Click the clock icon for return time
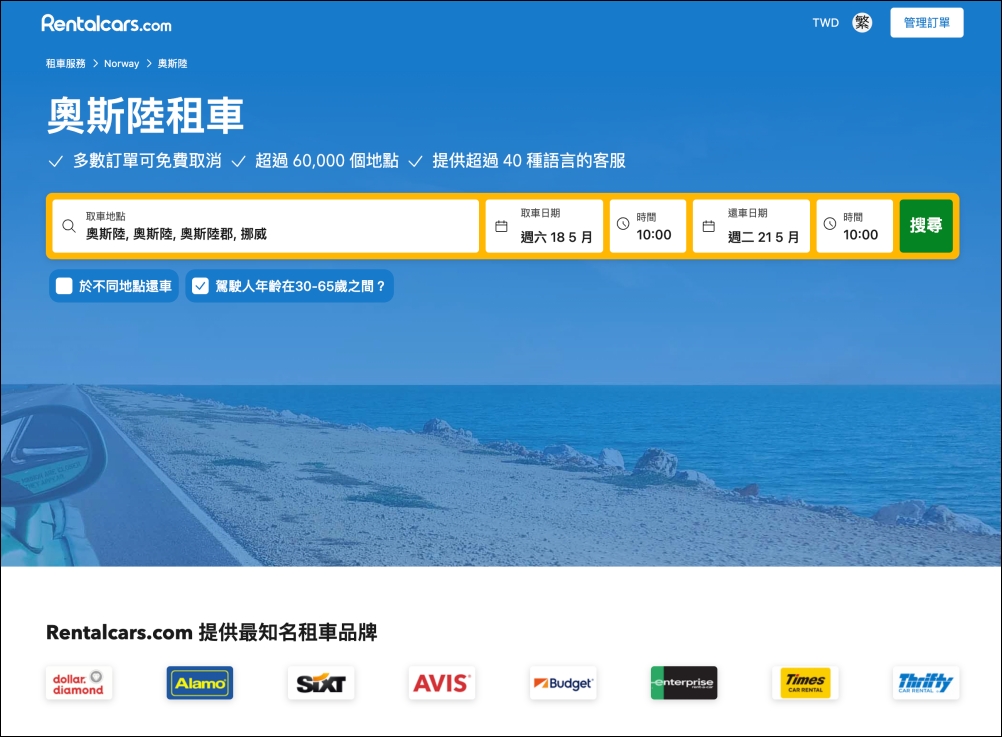This screenshot has height=737, width=1002. coord(829,224)
